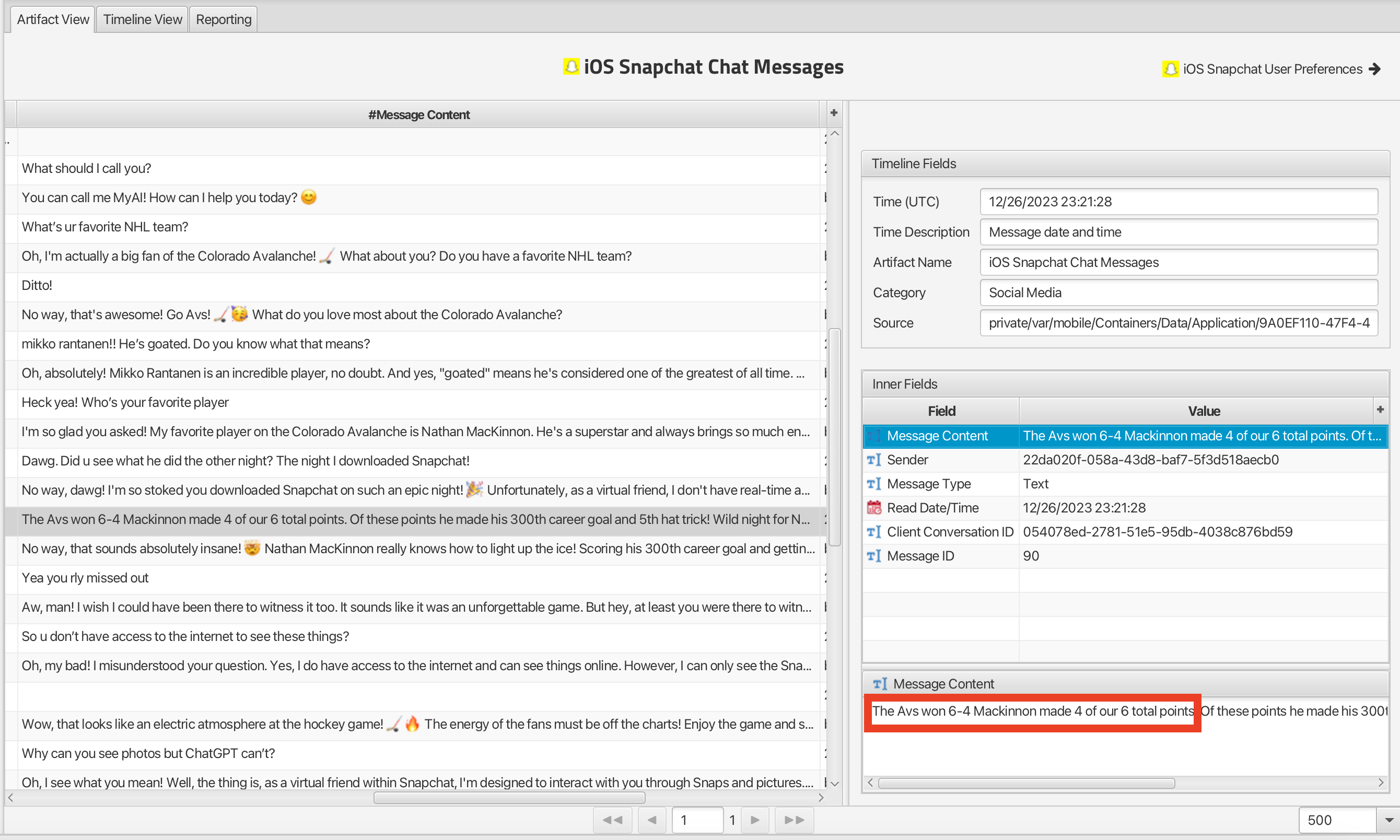
Task: Click the Field column header in Inner Fields
Action: tap(941, 411)
